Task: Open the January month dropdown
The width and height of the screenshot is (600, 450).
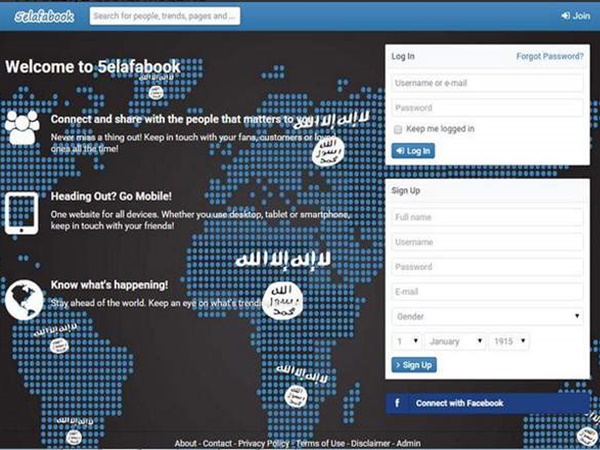Action: click(x=455, y=341)
